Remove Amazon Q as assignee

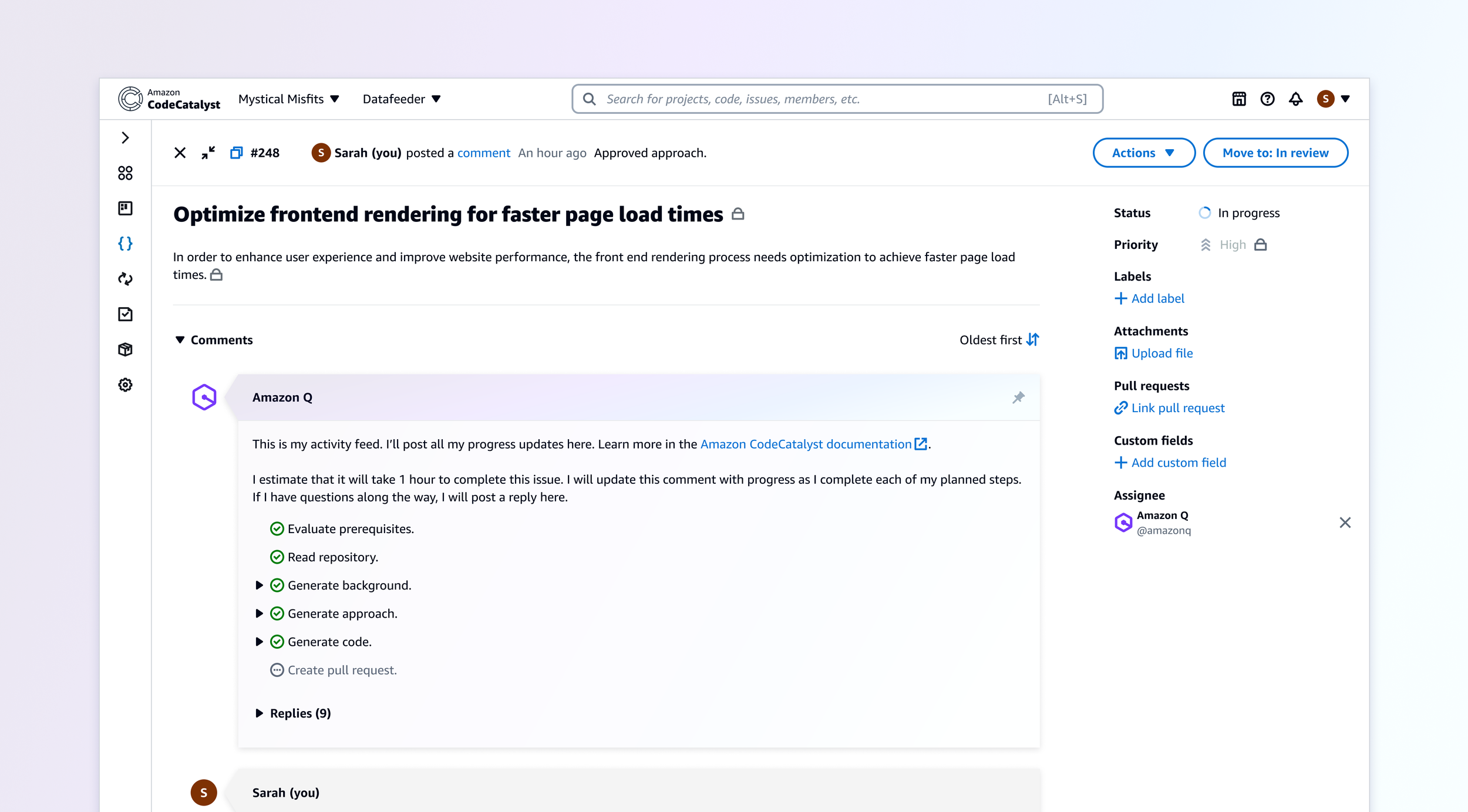coord(1345,523)
